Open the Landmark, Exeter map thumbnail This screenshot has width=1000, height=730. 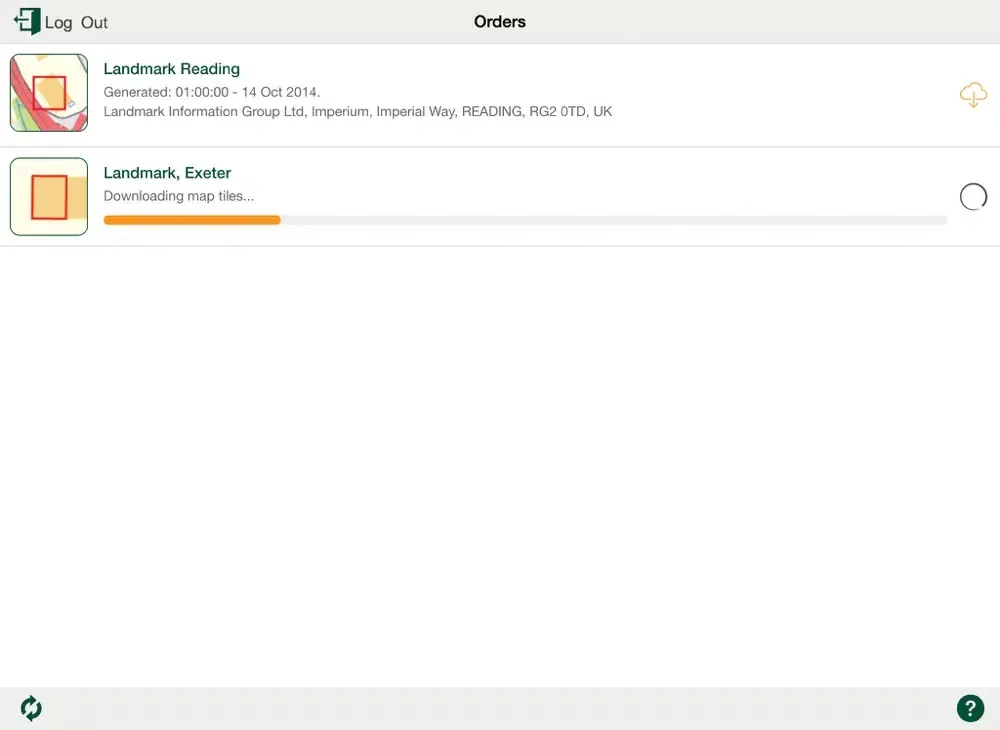(49, 196)
